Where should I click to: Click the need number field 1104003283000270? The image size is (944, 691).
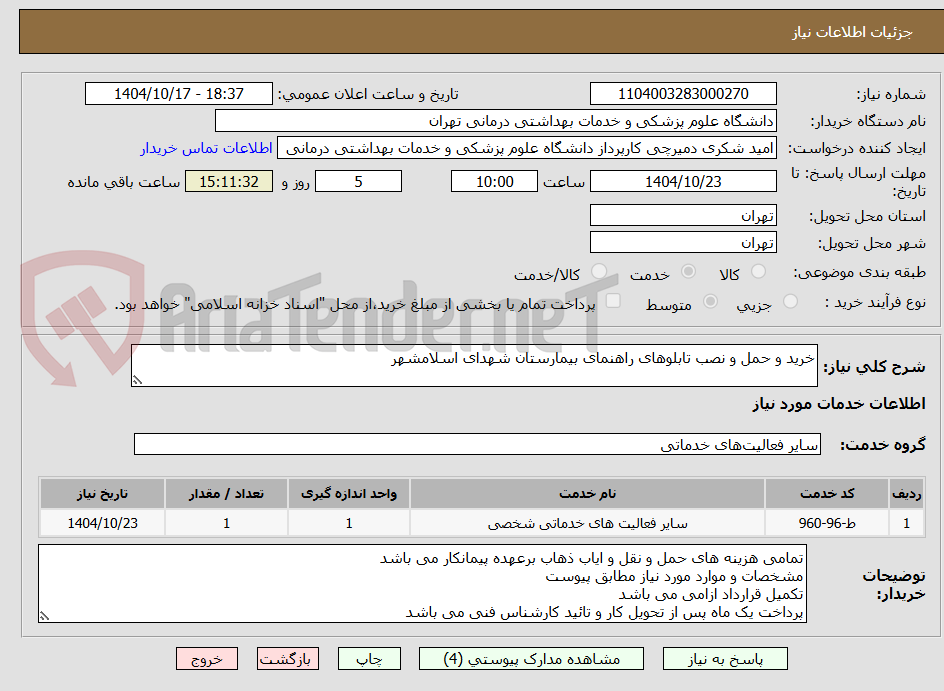pyautogui.click(x=683, y=94)
